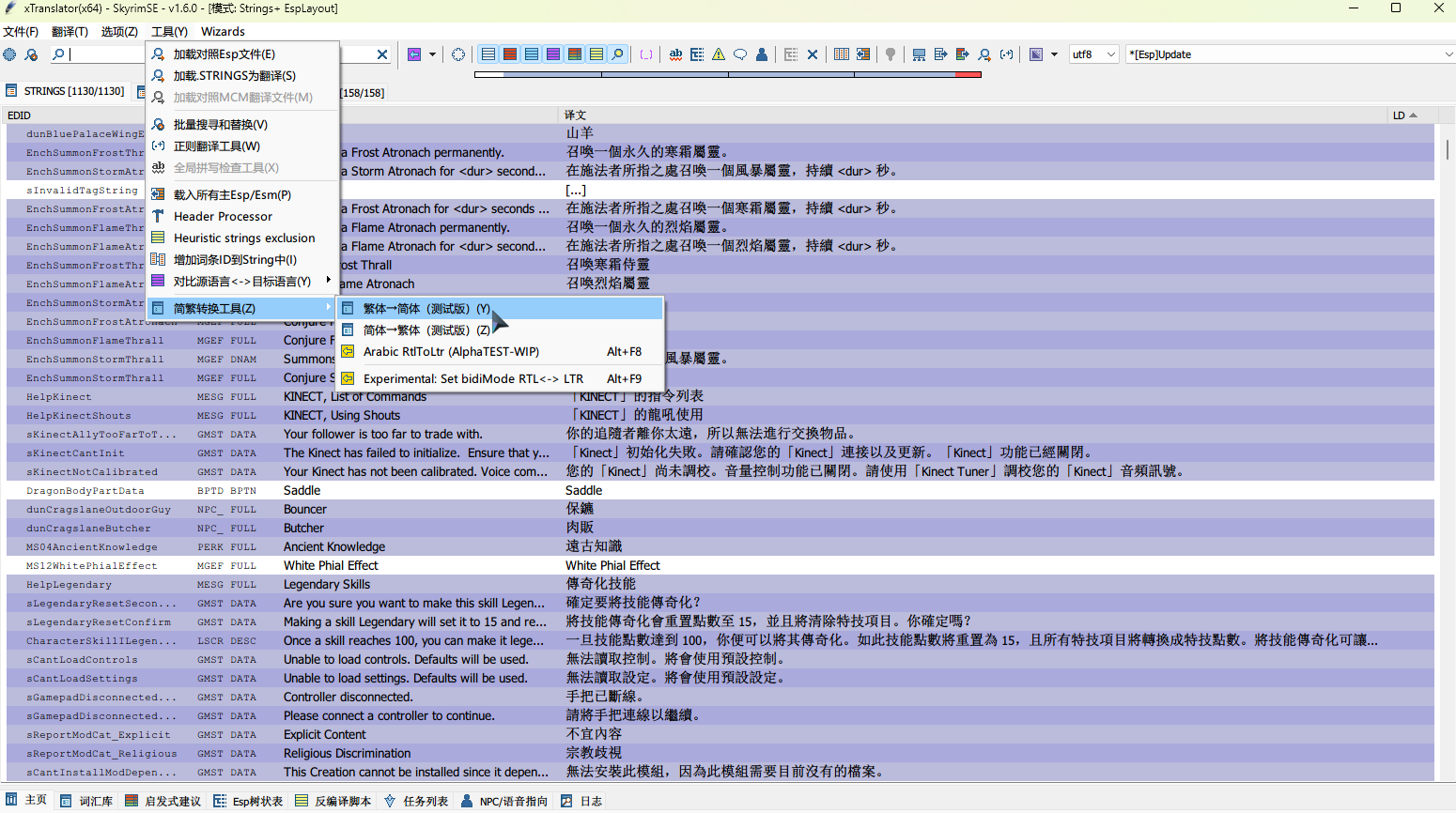
Task: Choose 加载.STRINGS为翻译(S) menu entry
Action: [x=242, y=76]
